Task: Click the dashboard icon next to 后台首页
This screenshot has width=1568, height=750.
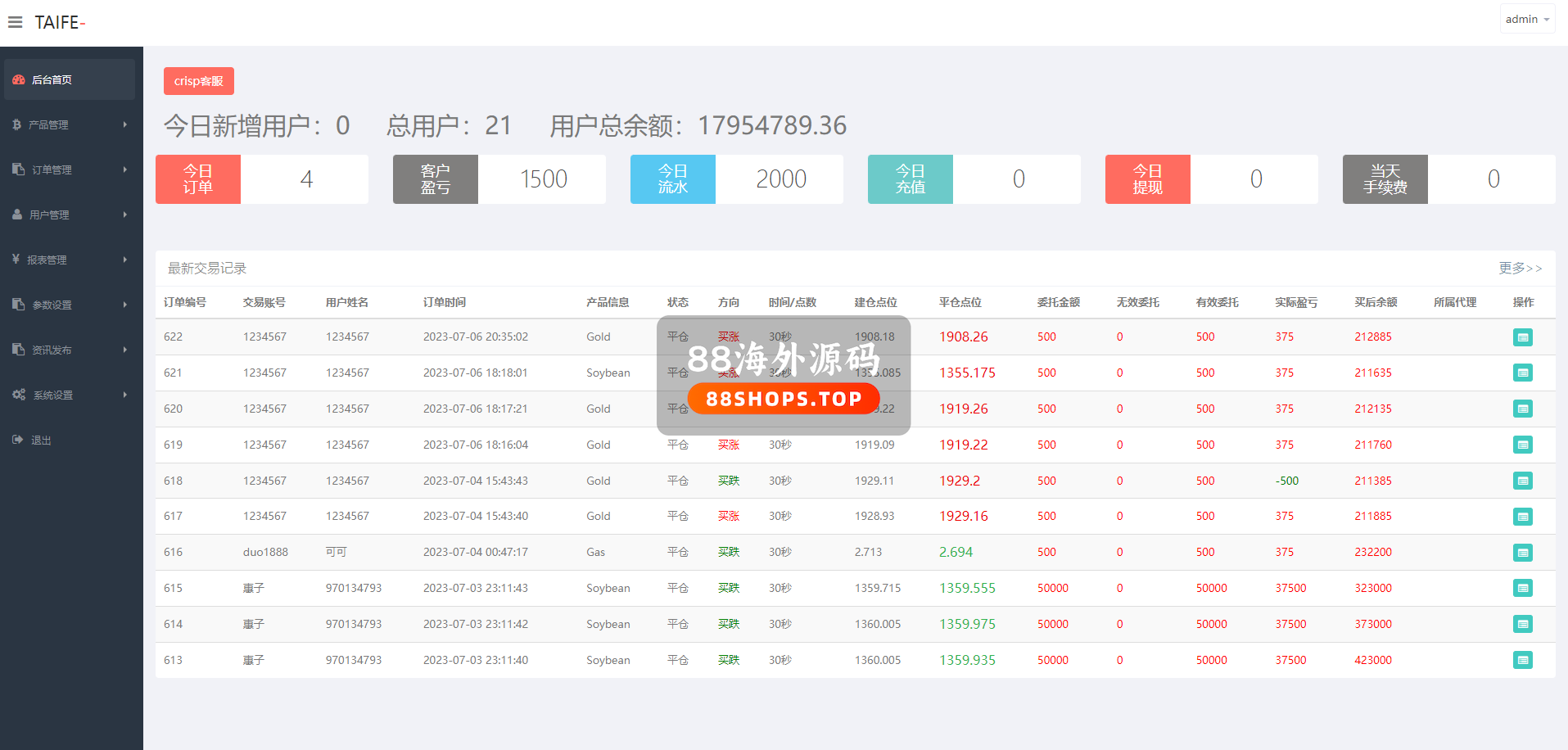Action: point(18,79)
